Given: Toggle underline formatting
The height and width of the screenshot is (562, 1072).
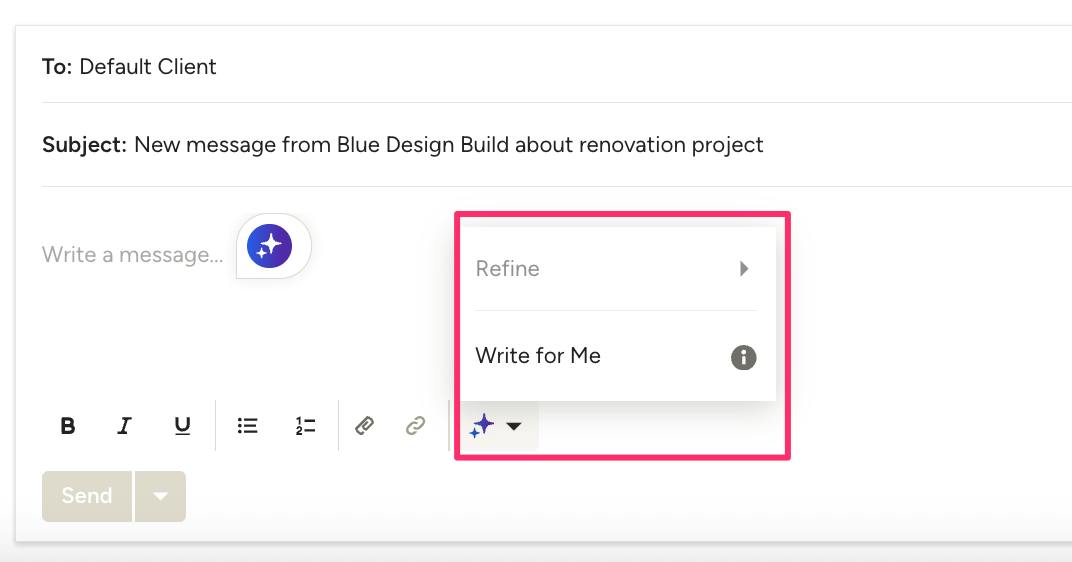Looking at the screenshot, I should 182,426.
